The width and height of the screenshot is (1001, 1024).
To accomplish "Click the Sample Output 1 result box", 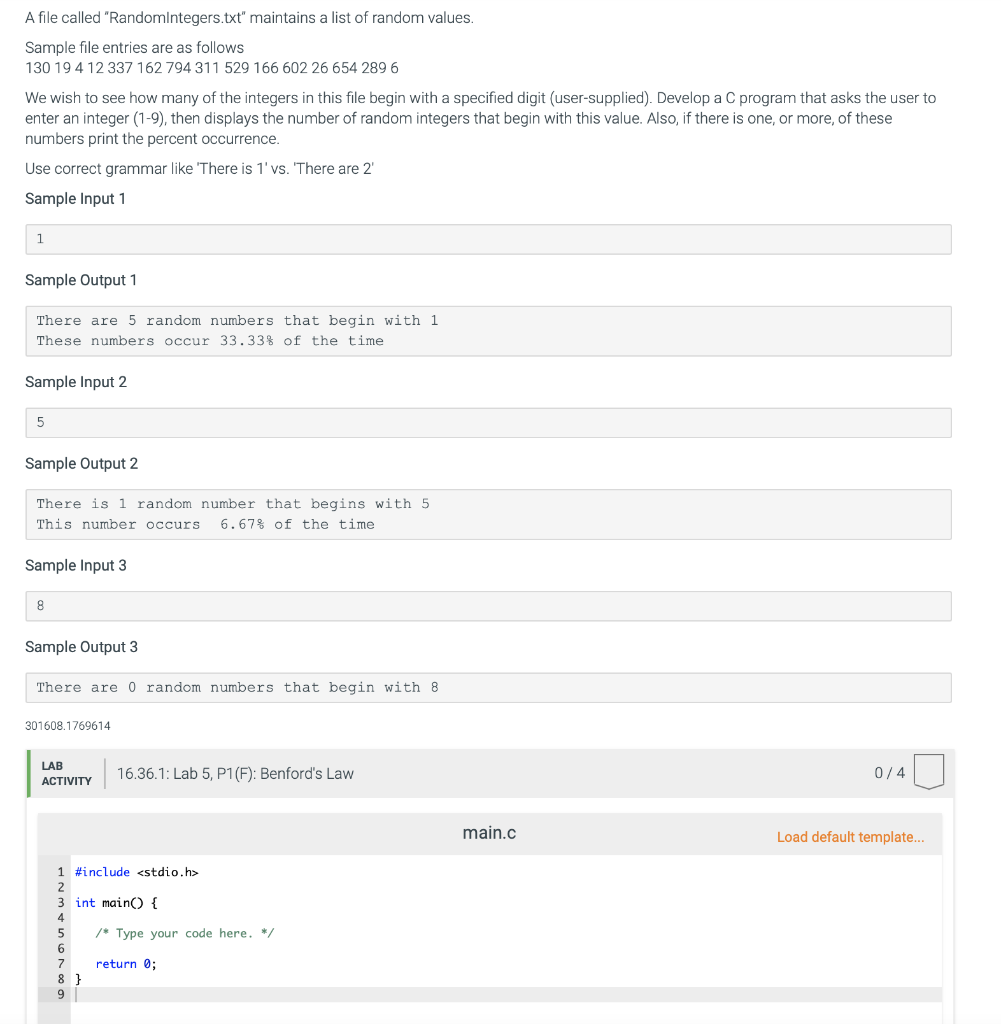I will [x=488, y=331].
